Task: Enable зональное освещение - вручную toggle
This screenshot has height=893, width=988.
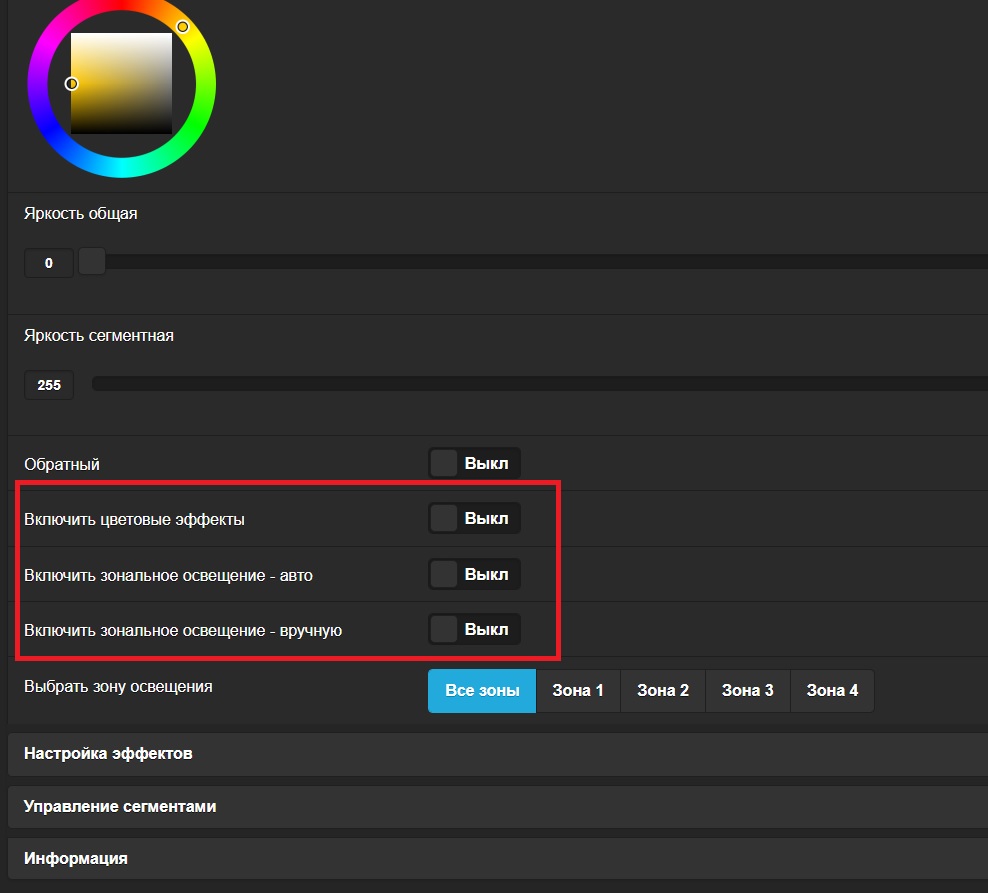Action: tap(474, 629)
